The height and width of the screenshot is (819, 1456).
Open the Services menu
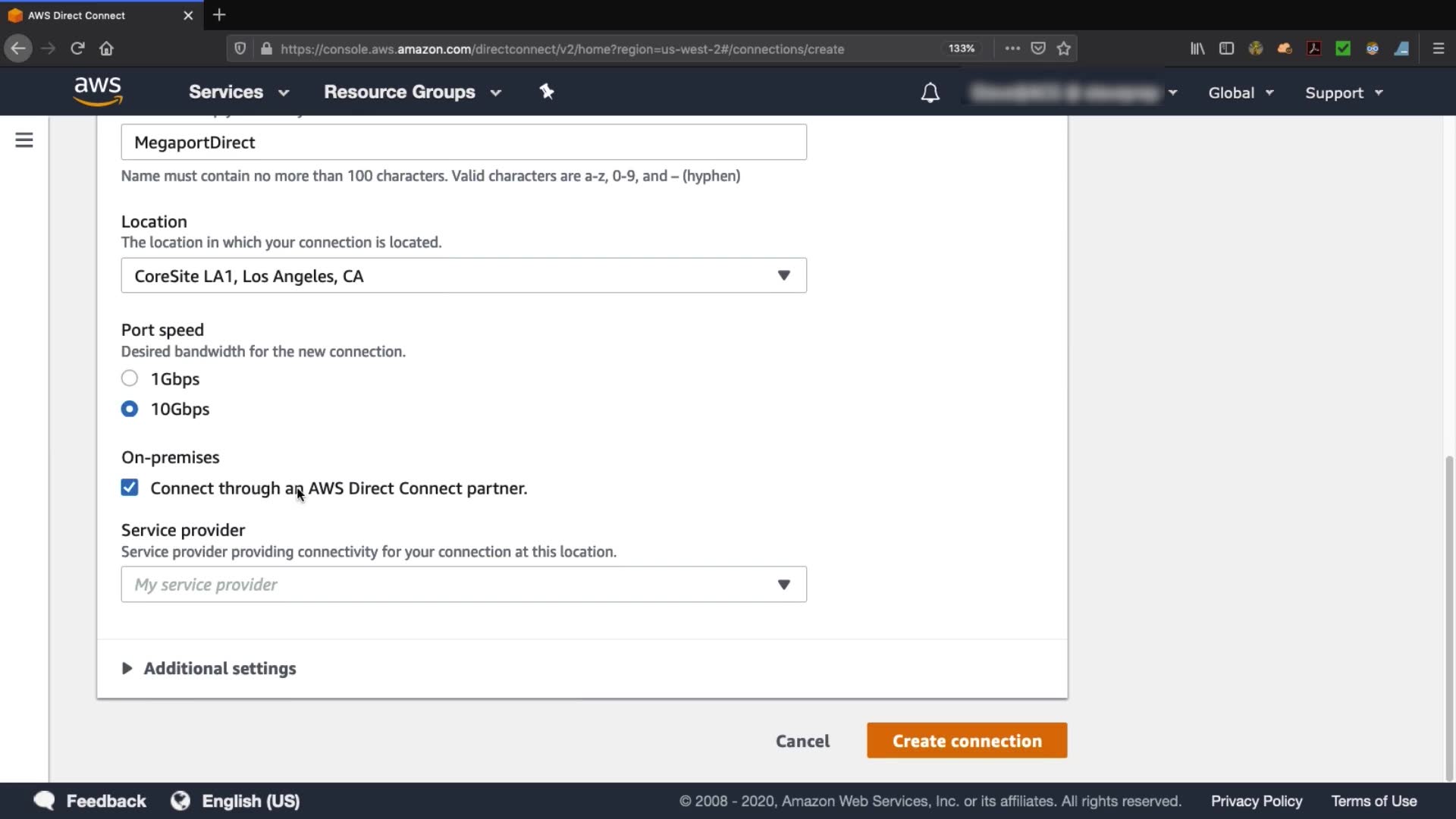(x=239, y=92)
